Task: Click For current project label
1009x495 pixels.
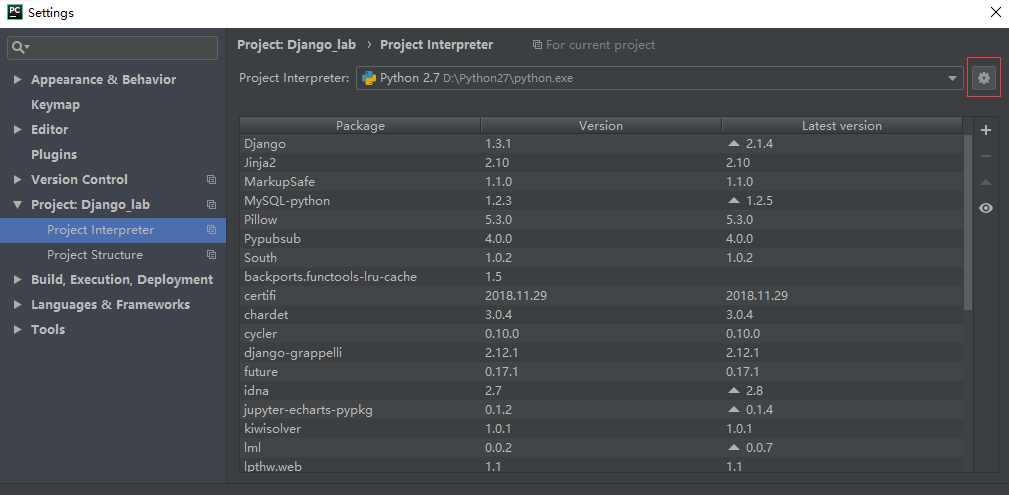Action: tap(600, 45)
